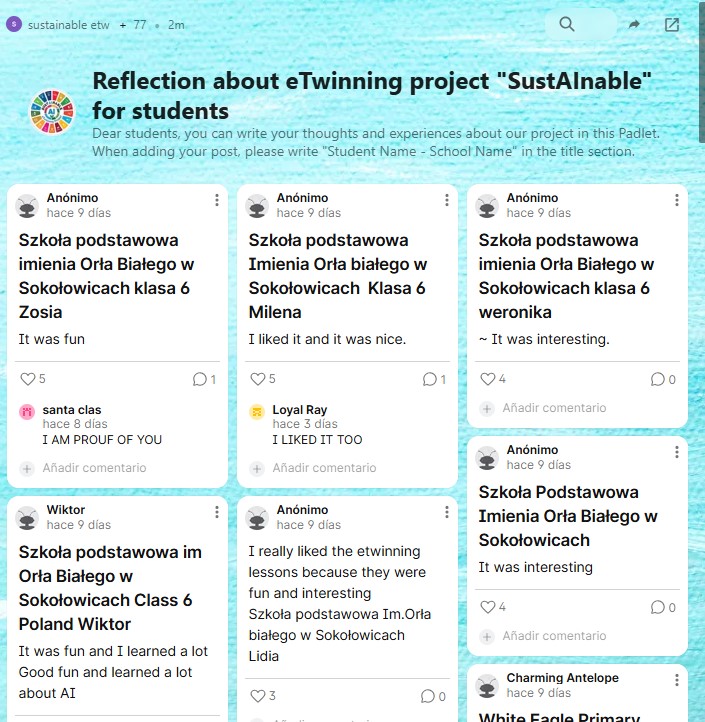The width and height of the screenshot is (705, 722).
Task: Click the search magnifier icon
Action: pos(567,25)
